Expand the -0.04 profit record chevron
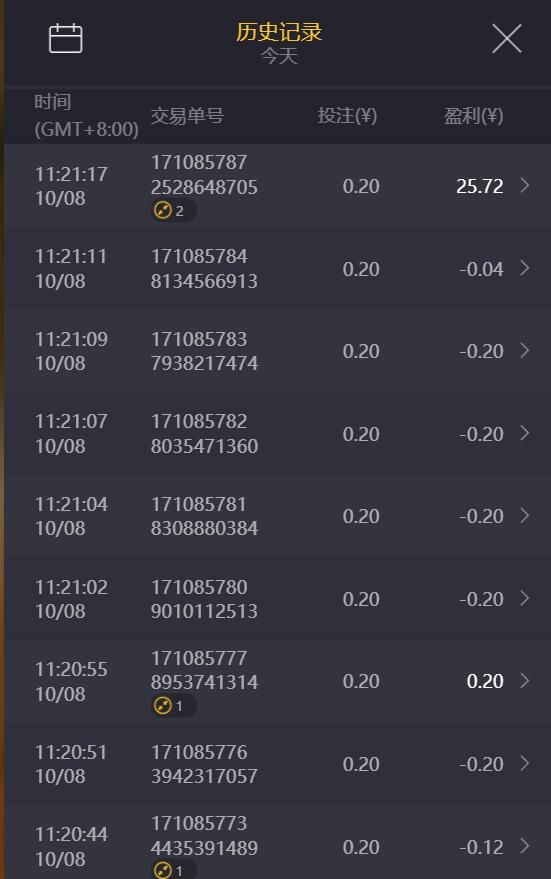This screenshot has height=879, width=551. tap(525, 268)
